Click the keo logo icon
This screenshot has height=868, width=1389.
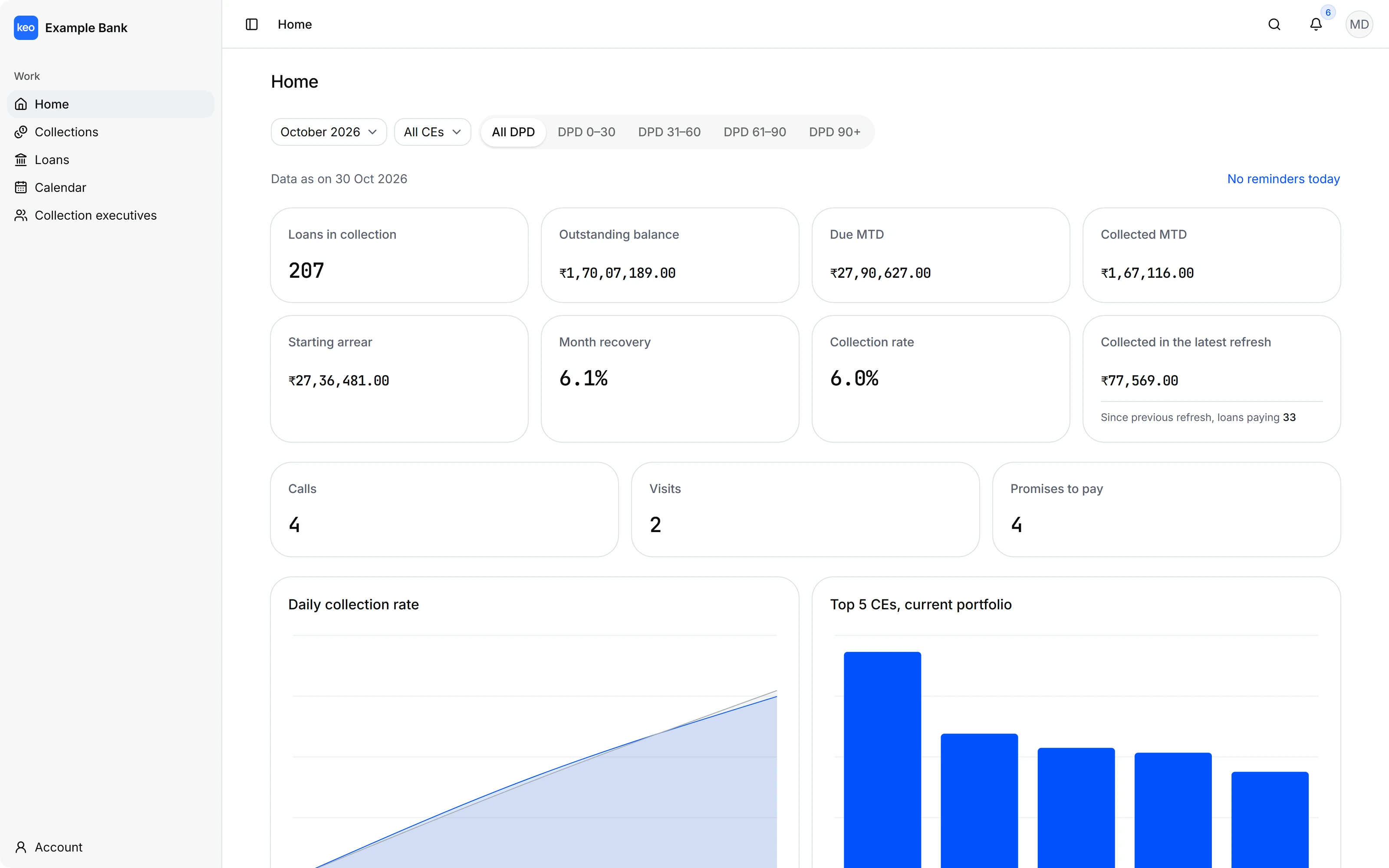pyautogui.click(x=26, y=27)
